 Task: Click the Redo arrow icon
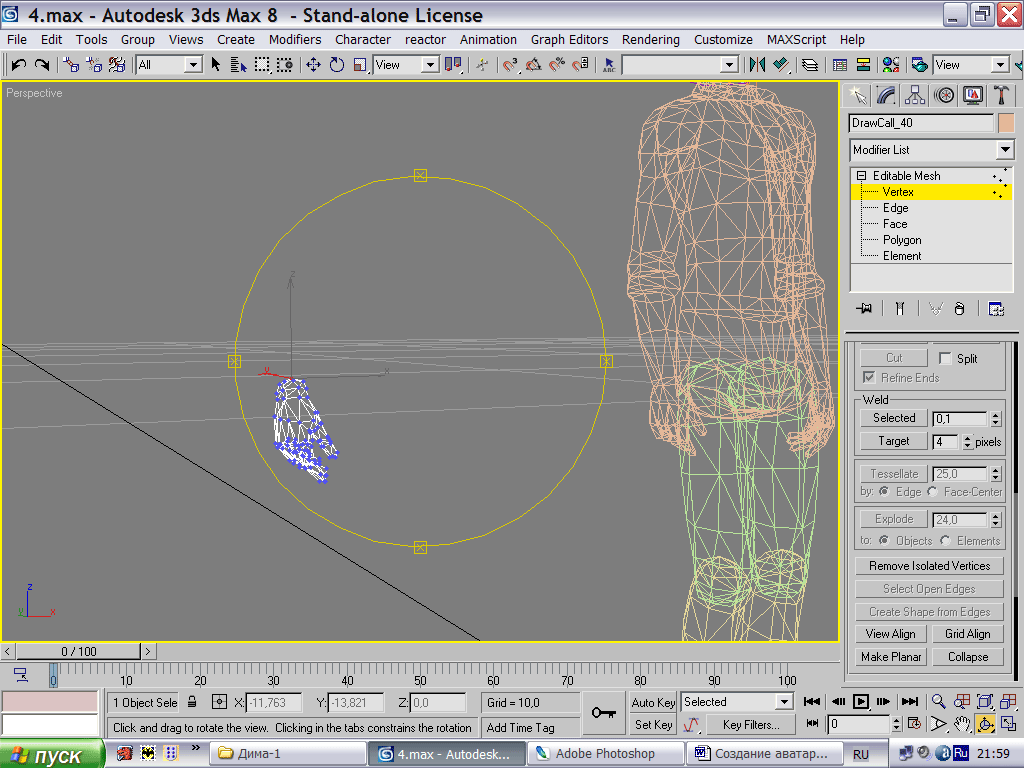[42, 65]
